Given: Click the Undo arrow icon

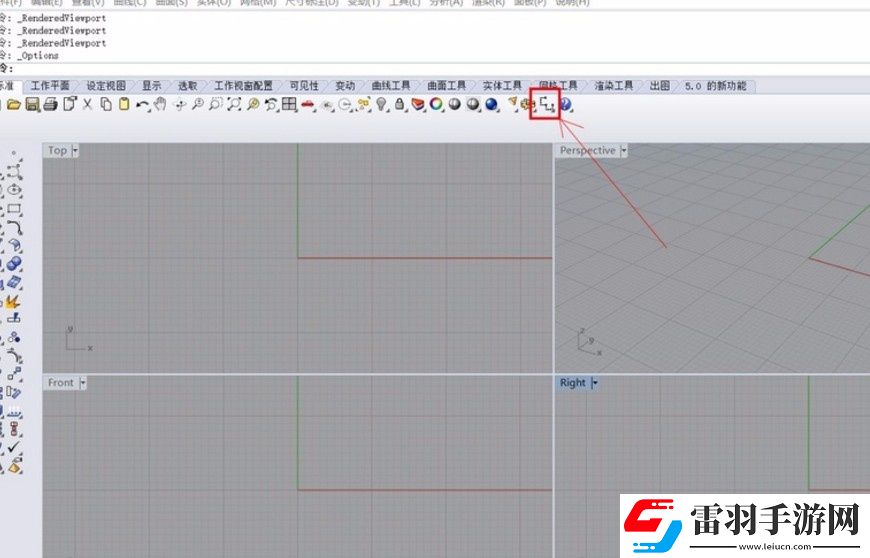Looking at the screenshot, I should (143, 104).
